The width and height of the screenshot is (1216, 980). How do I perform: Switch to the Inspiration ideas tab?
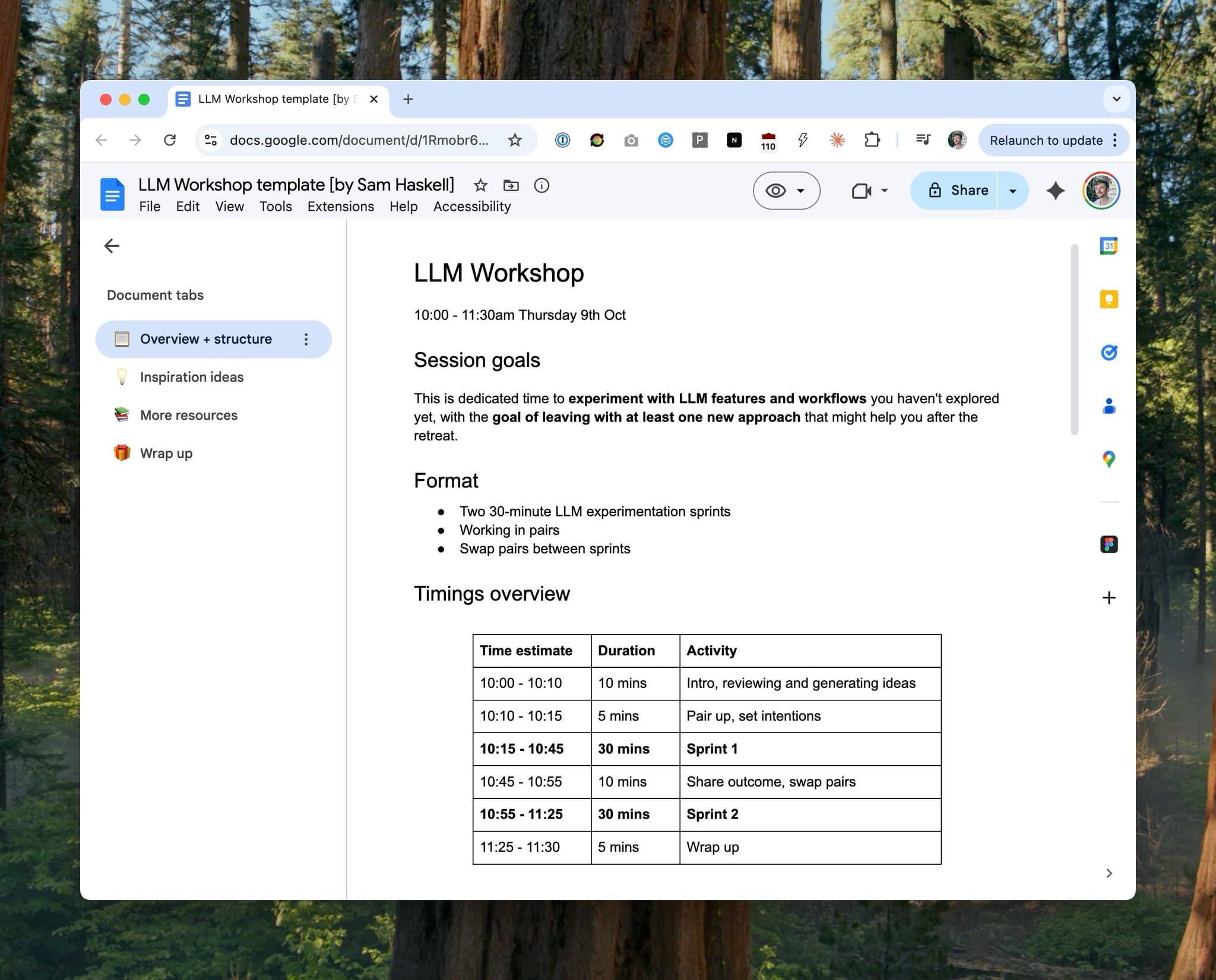point(191,378)
